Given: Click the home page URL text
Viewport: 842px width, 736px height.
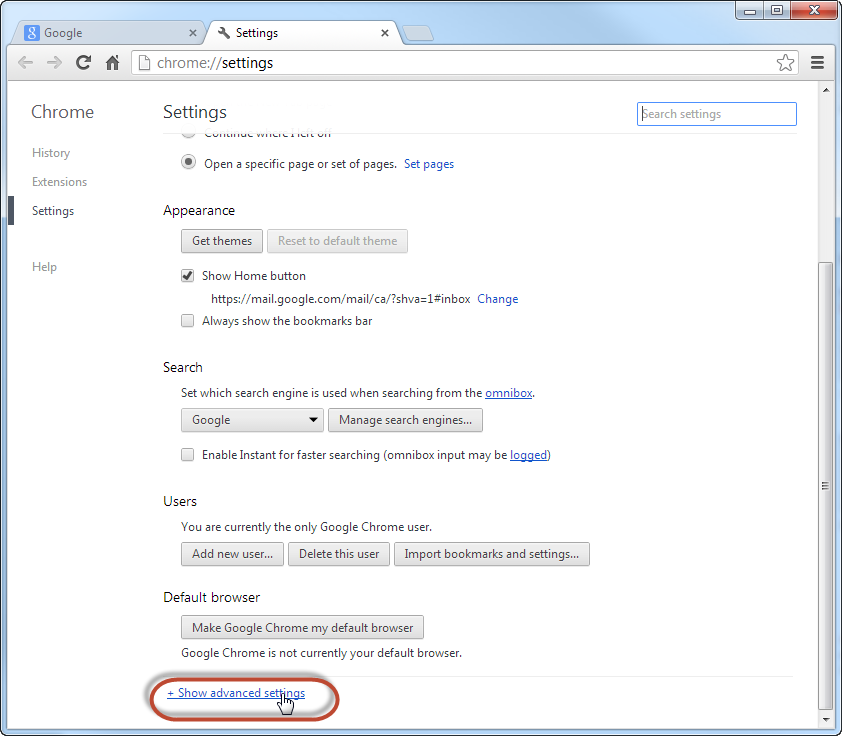Looking at the screenshot, I should coord(340,299).
